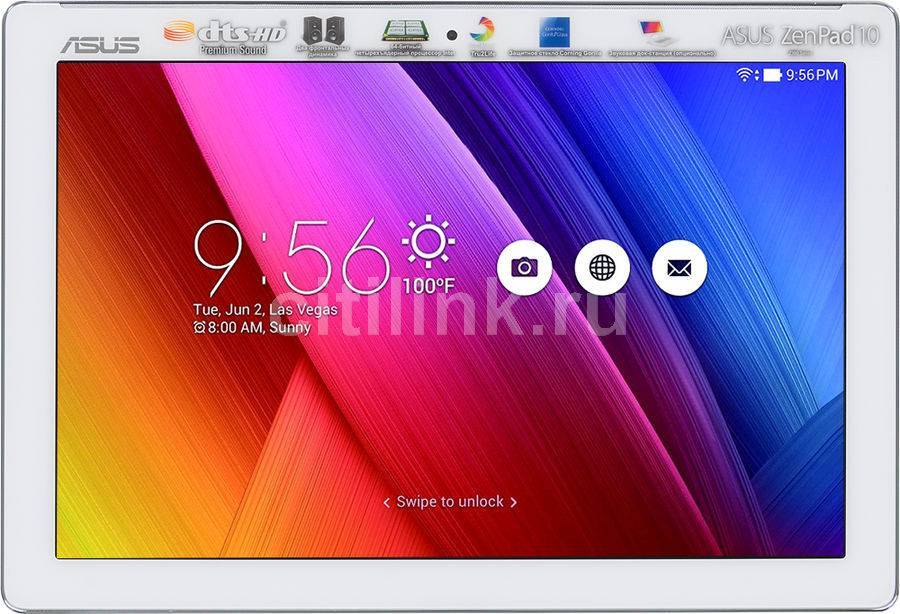
Task: Tap the 'Swipe to unlock' text
Action: click(x=450, y=502)
